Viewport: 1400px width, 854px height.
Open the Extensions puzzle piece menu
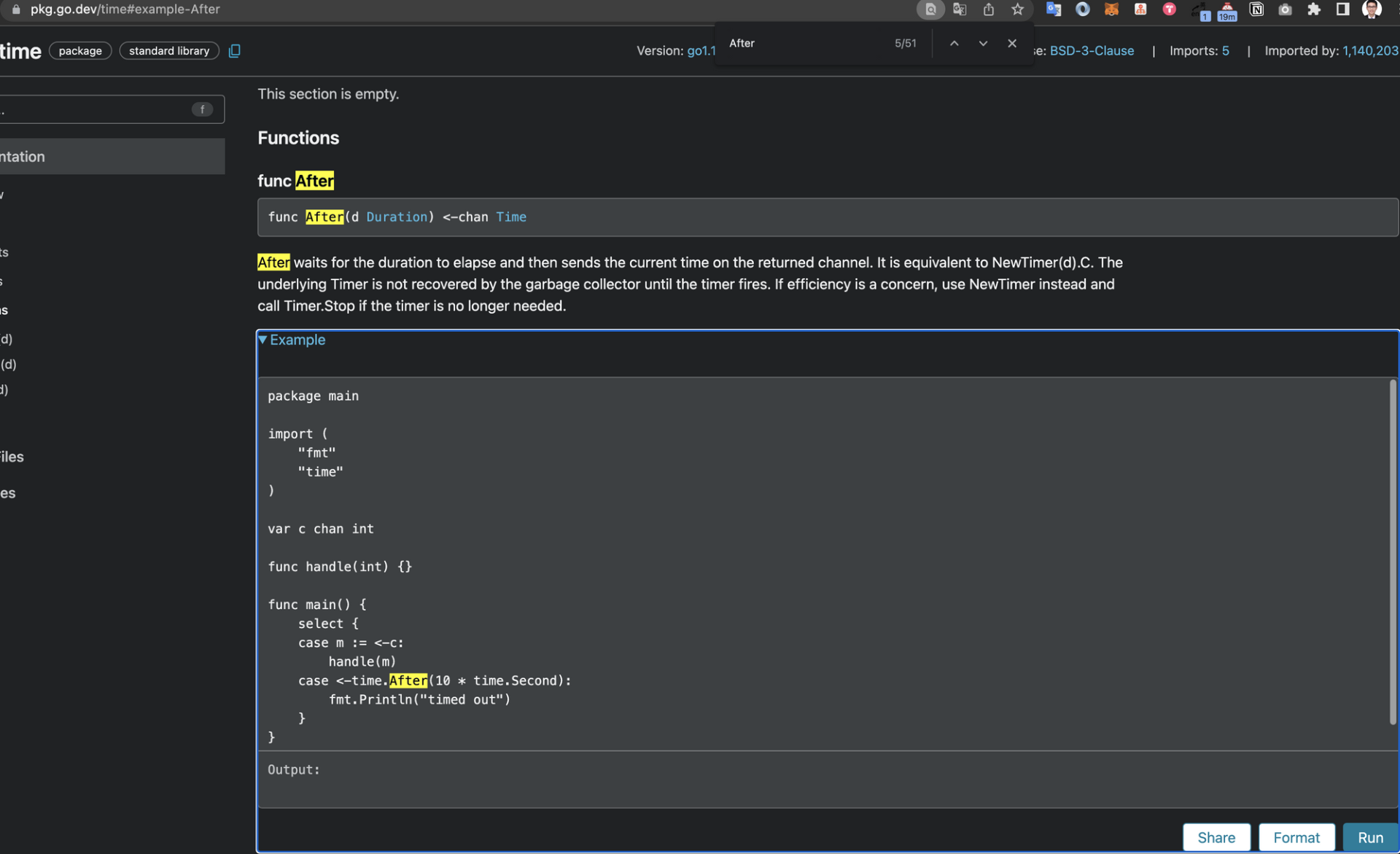tap(1314, 9)
